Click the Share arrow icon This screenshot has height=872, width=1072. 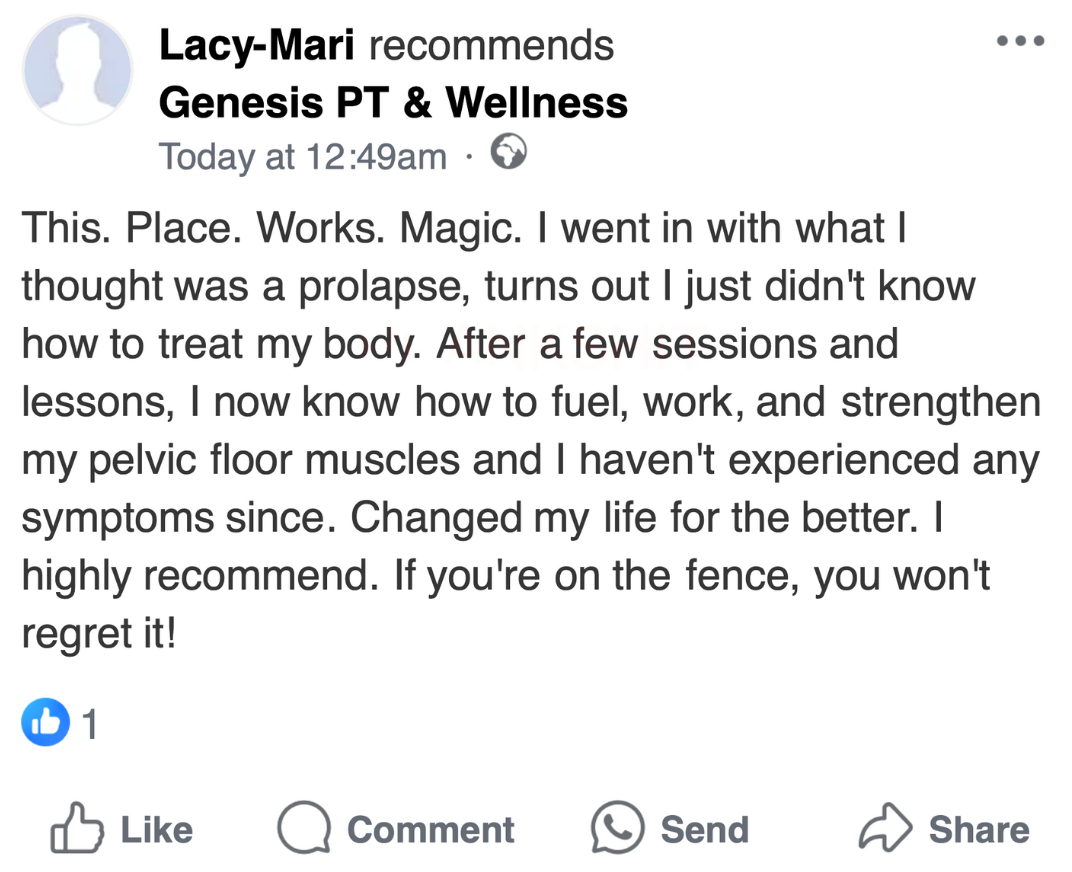point(885,828)
